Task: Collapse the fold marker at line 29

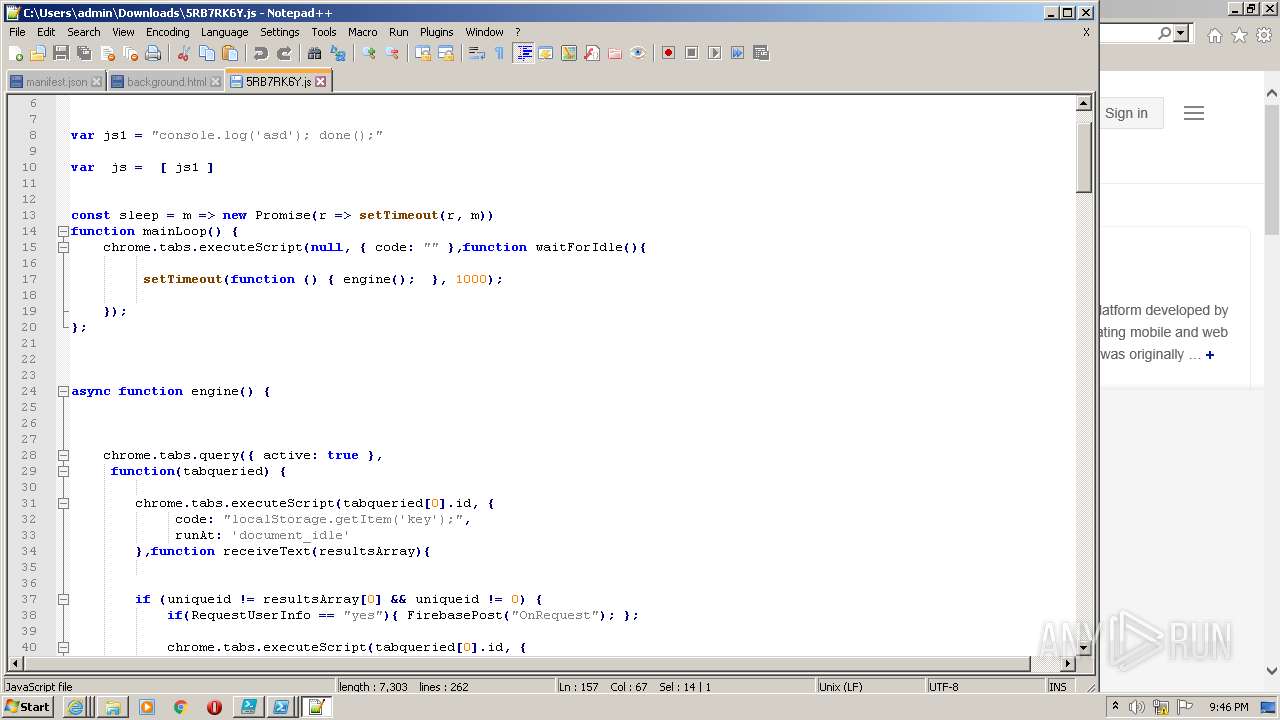Action: tap(63, 471)
